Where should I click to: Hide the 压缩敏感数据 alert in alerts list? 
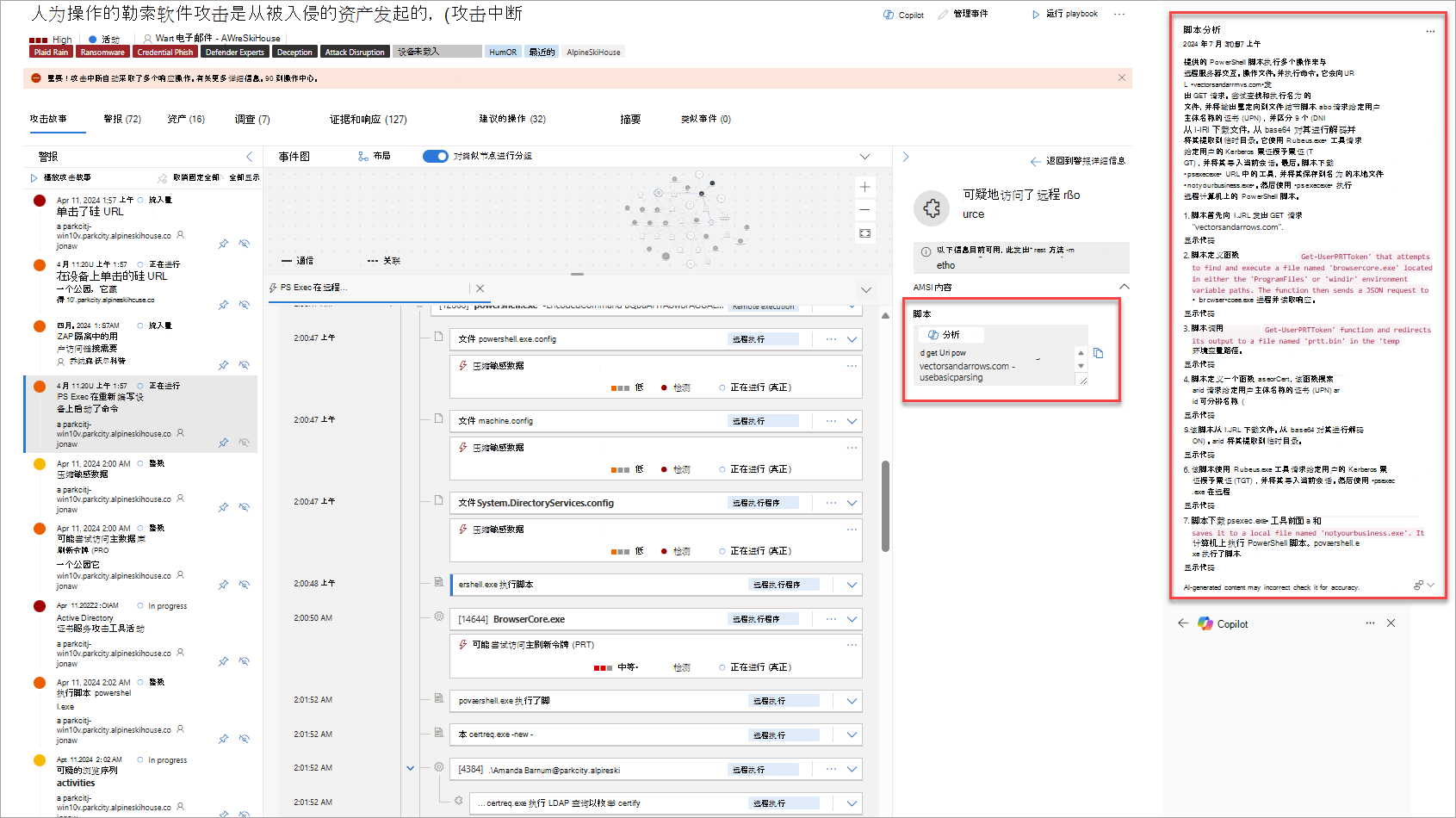click(x=245, y=507)
